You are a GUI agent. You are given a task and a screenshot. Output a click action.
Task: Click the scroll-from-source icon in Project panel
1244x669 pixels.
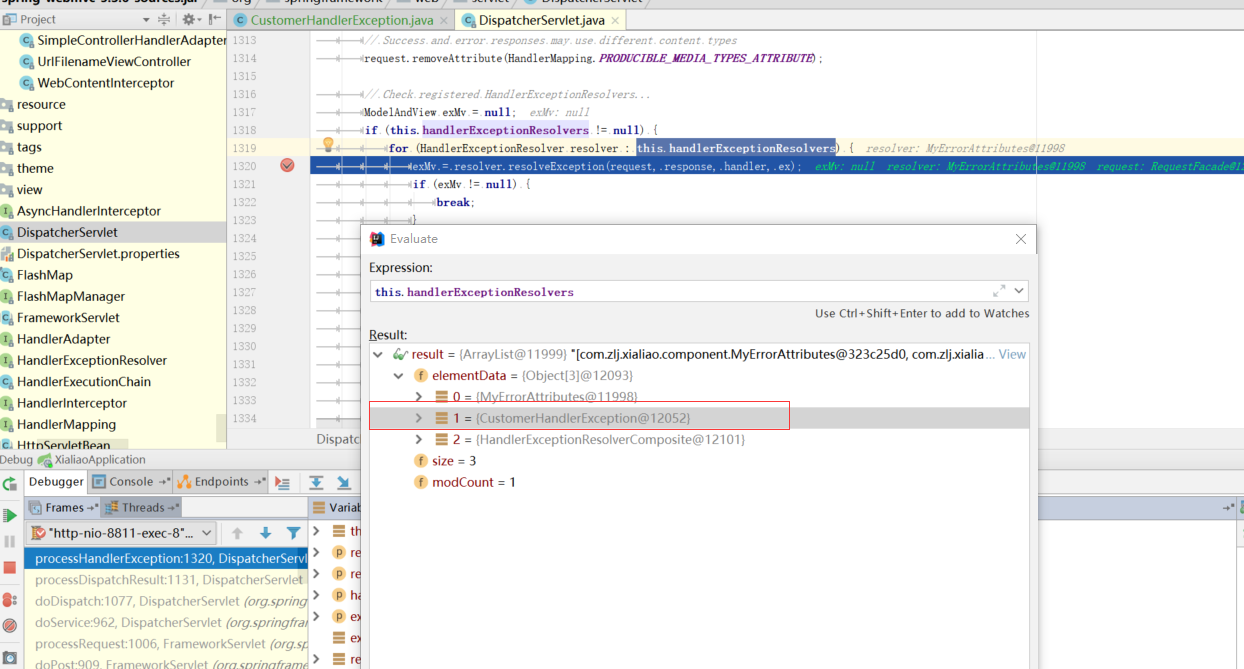point(162,19)
